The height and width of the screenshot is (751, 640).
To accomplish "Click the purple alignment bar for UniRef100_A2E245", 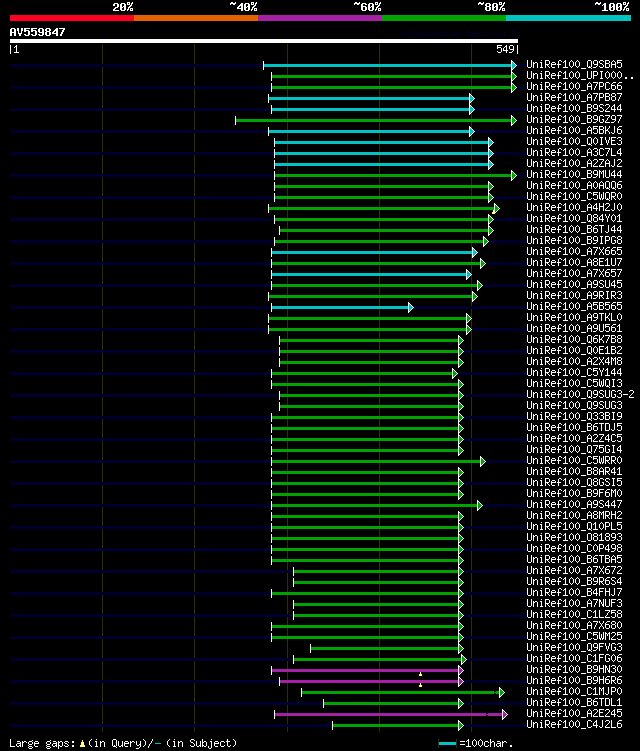I will 391,715.
